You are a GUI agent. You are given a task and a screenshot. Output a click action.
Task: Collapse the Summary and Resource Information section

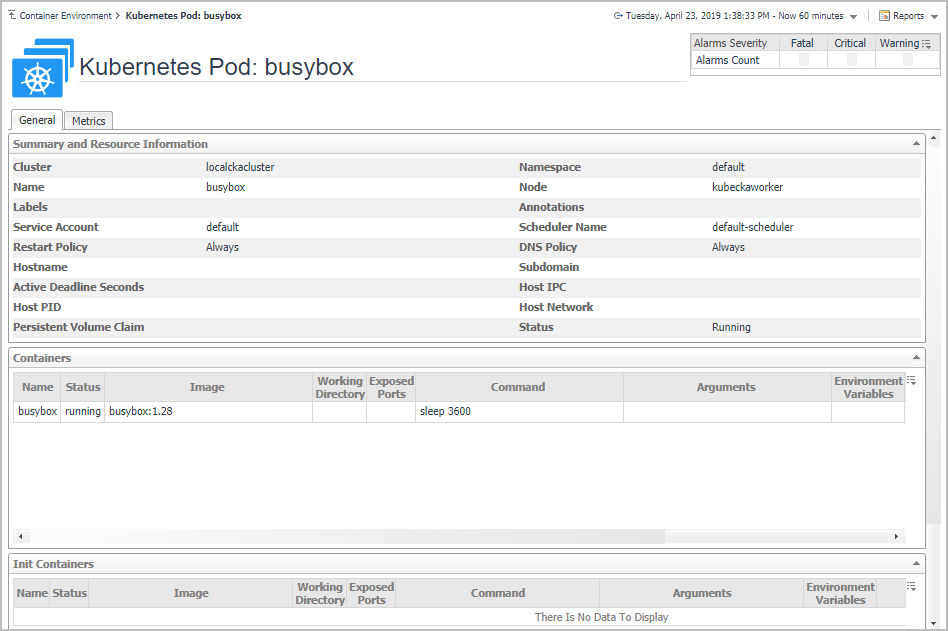[916, 144]
